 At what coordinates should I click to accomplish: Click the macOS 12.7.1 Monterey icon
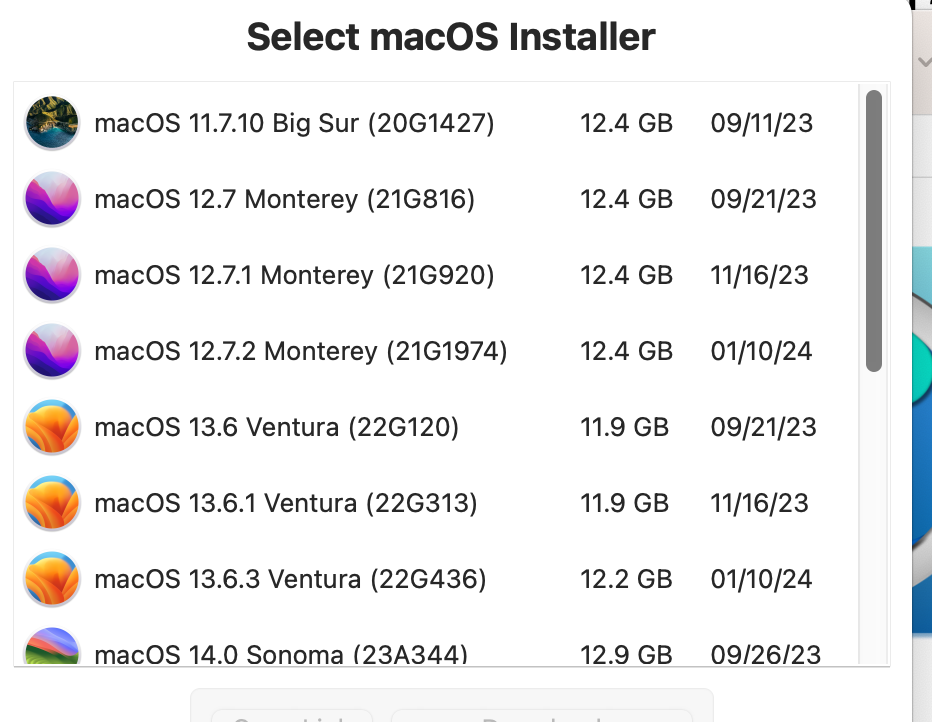(x=51, y=275)
